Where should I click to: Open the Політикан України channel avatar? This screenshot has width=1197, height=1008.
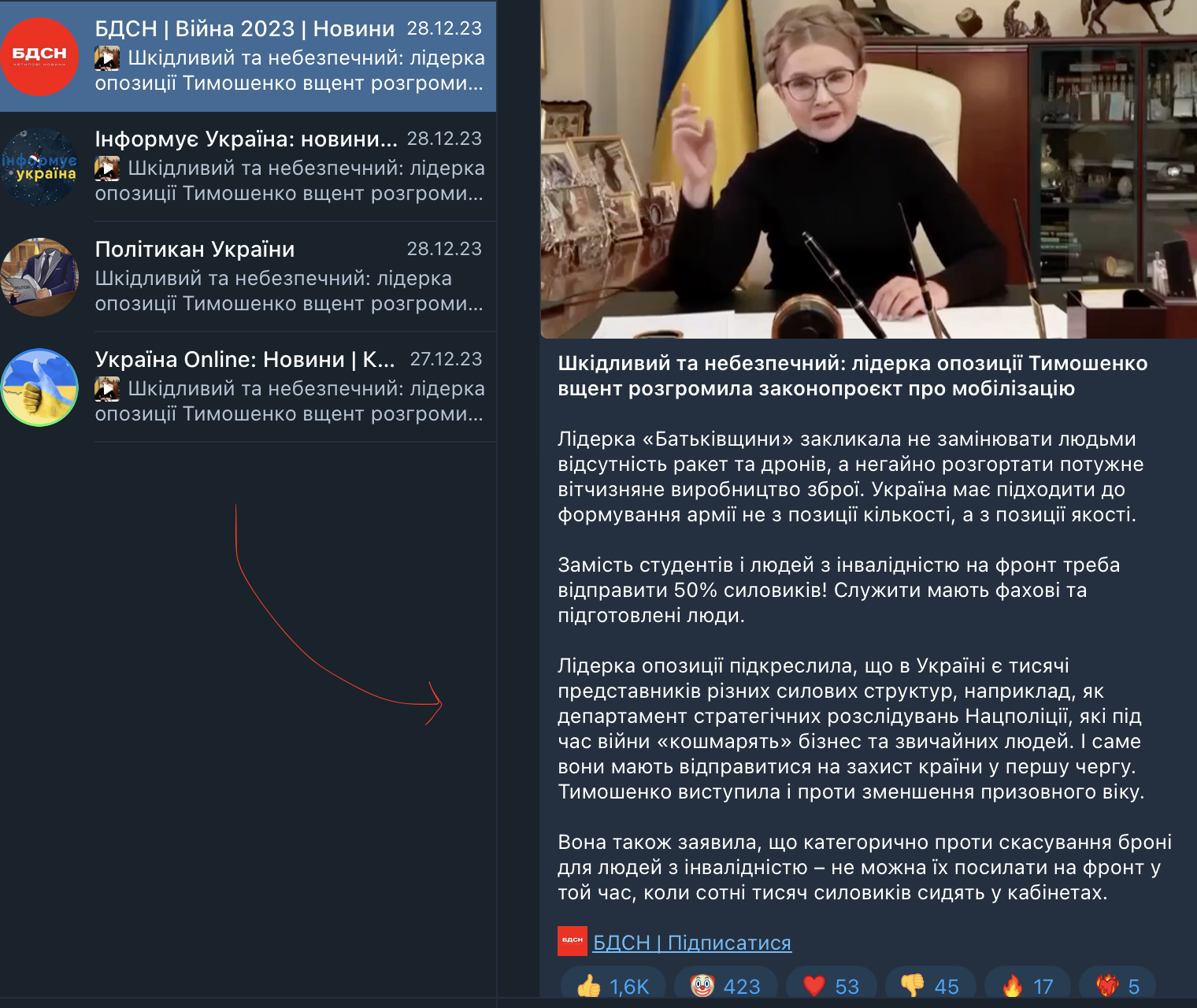39,277
